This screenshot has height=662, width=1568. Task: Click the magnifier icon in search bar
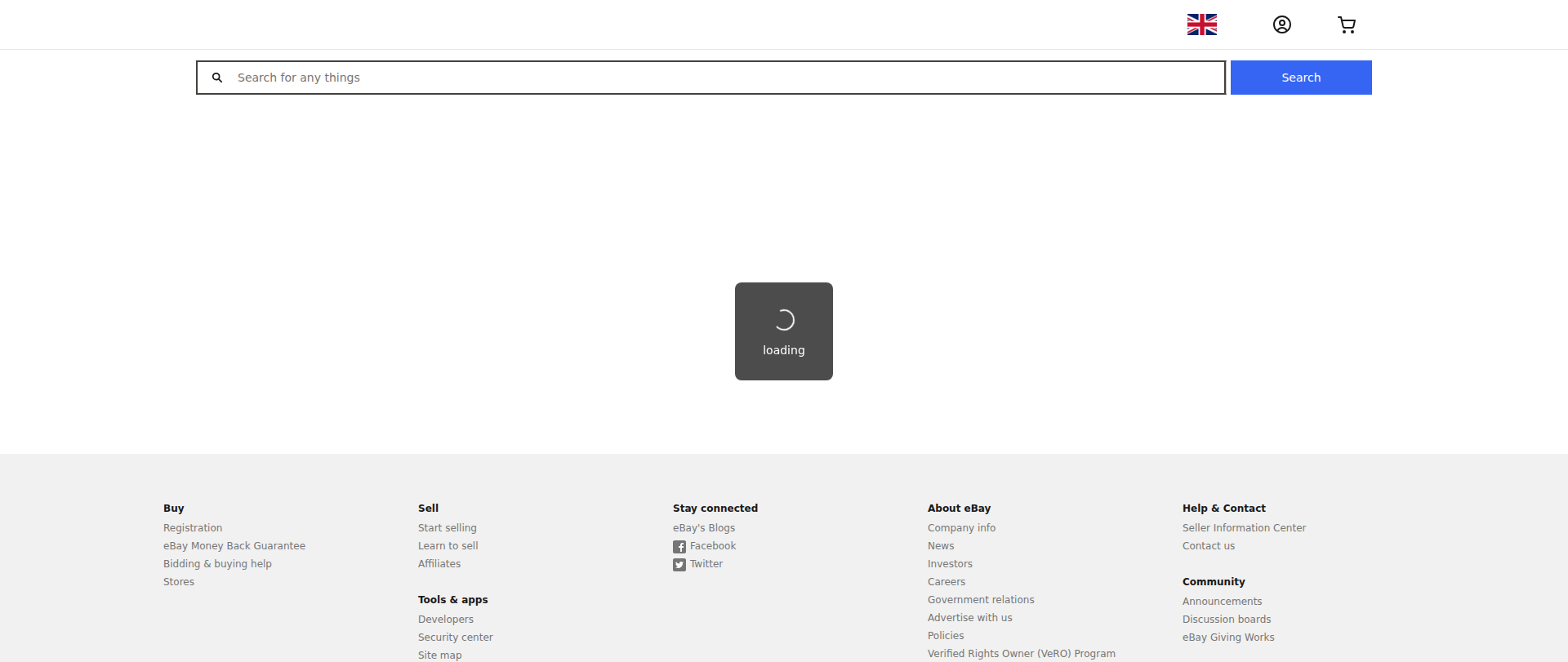(217, 78)
